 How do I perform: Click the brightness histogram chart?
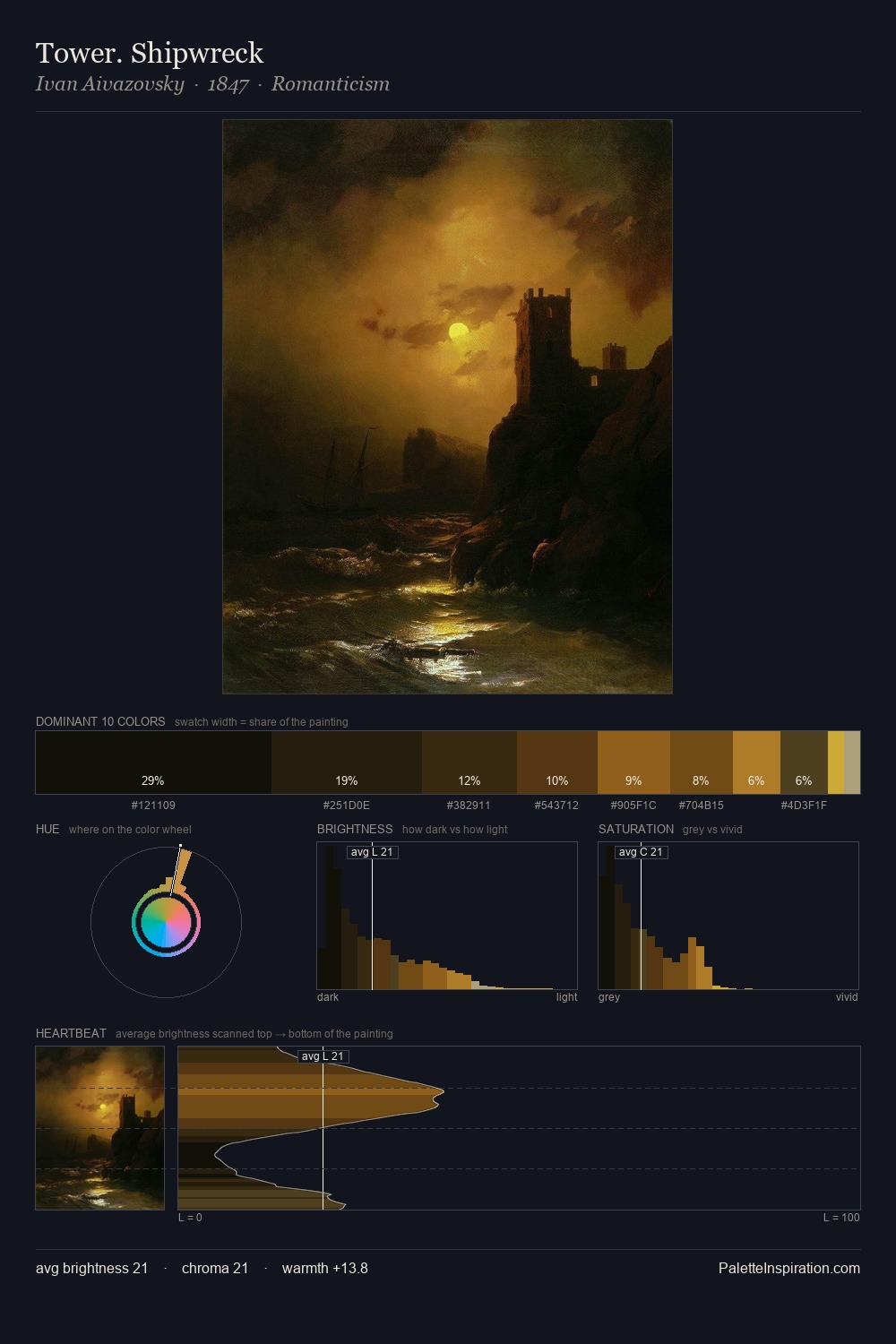pyautogui.click(x=447, y=916)
